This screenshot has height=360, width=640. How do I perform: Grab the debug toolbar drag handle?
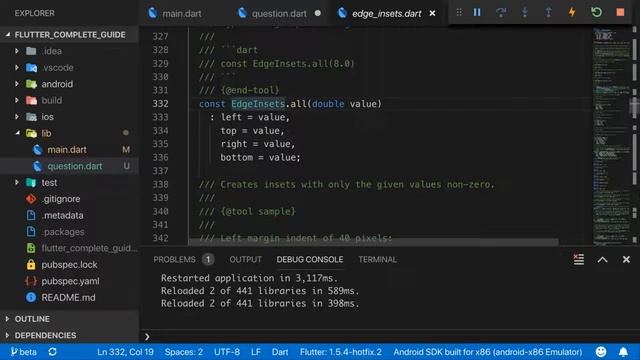click(459, 13)
